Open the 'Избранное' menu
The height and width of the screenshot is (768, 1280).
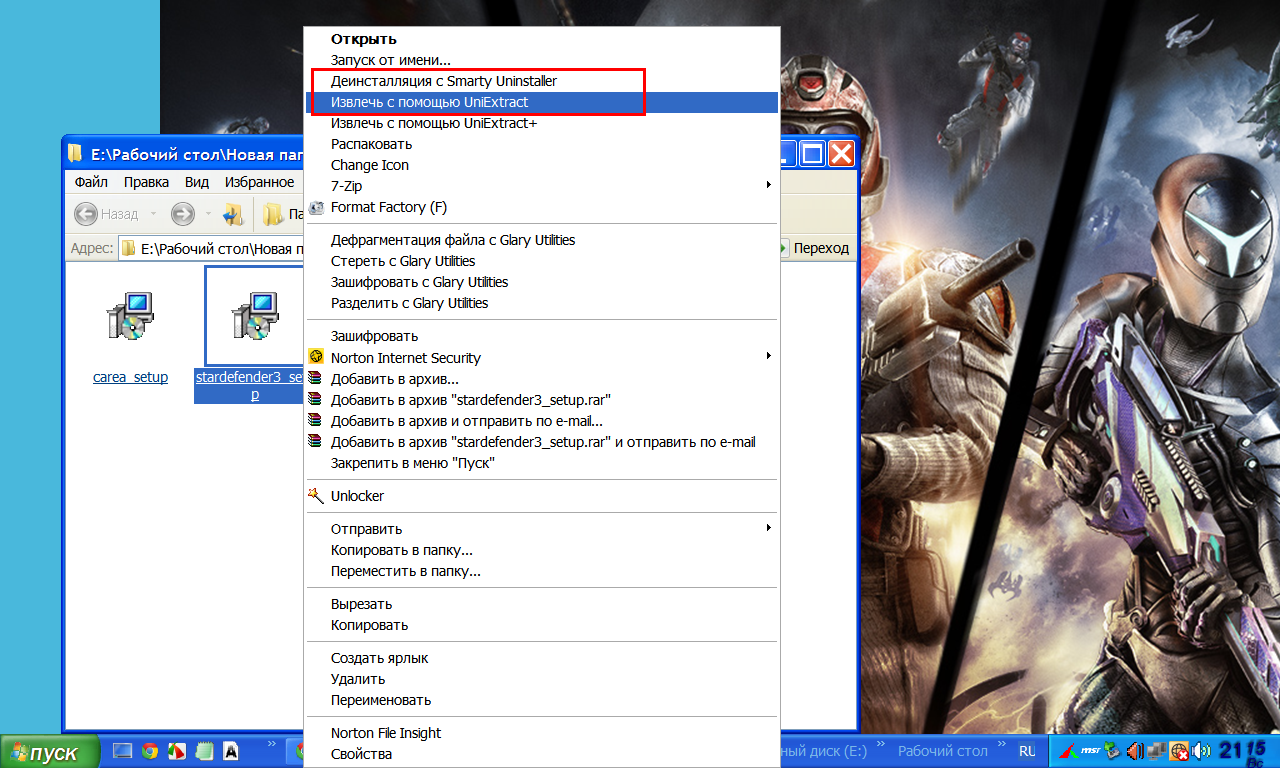(259, 182)
